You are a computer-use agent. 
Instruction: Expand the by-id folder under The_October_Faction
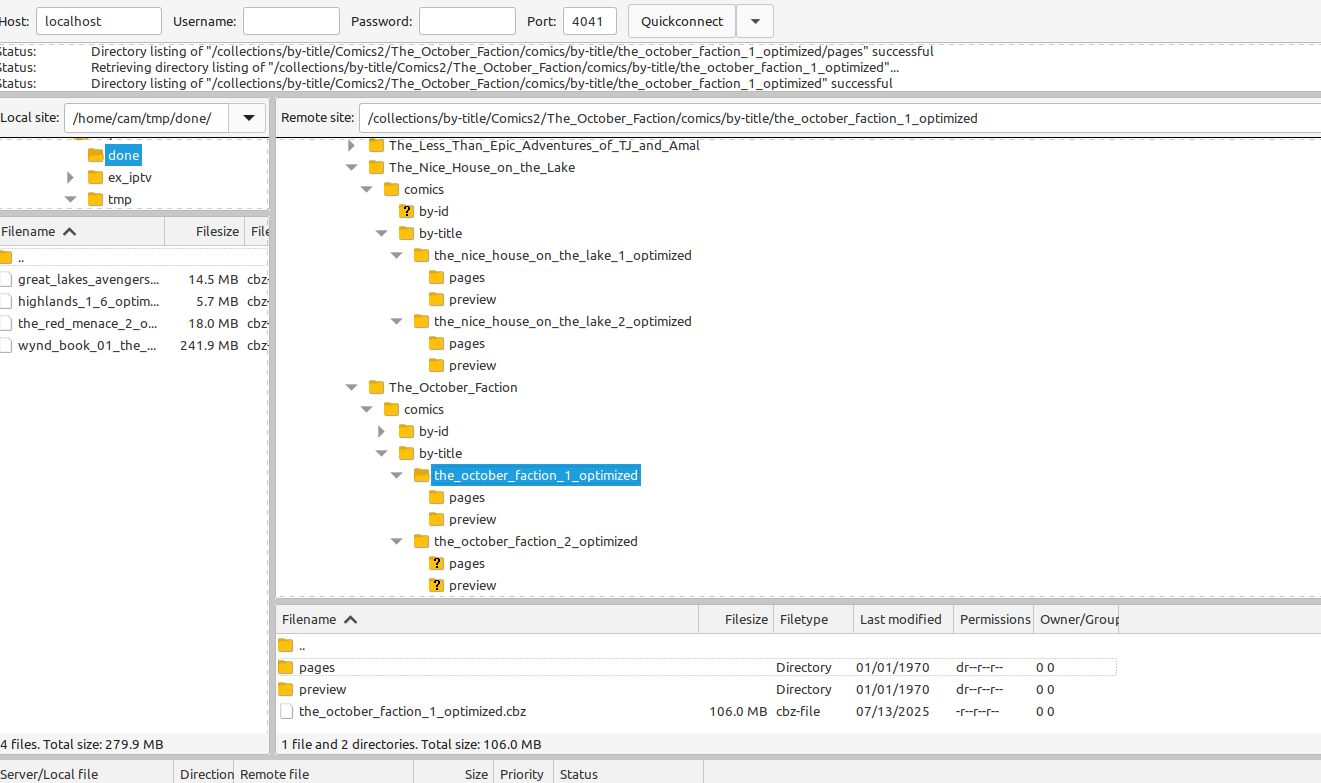tap(381, 431)
